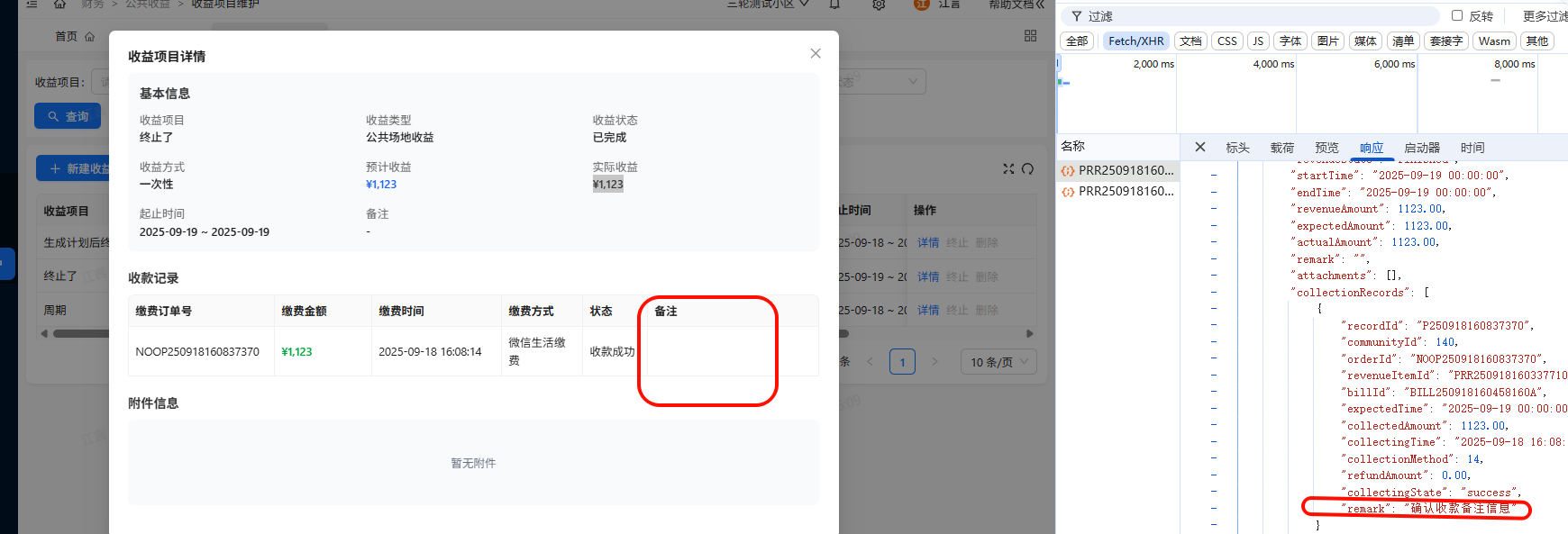Image resolution: width=1568 pixels, height=534 pixels.
Task: Click the user avatar icon
Action: [x=921, y=5]
